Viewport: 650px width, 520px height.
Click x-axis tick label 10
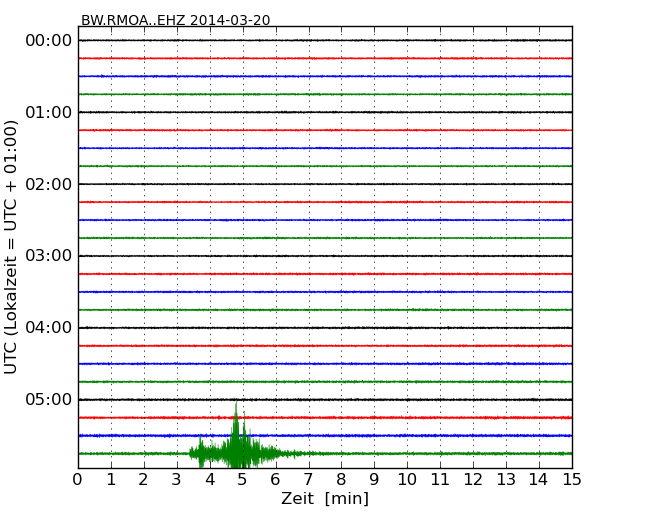tap(407, 480)
